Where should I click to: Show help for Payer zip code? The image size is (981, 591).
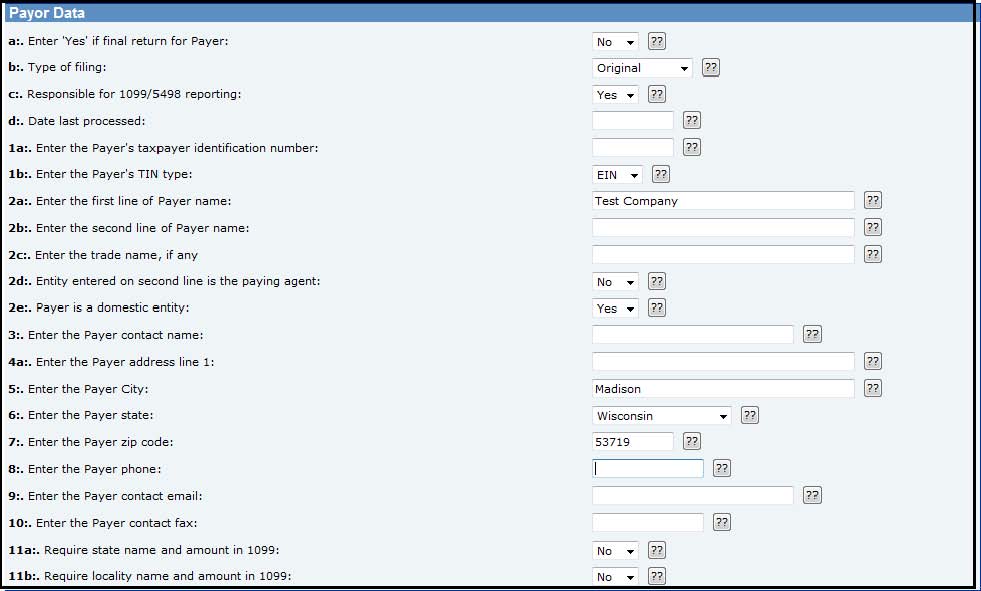click(x=692, y=441)
